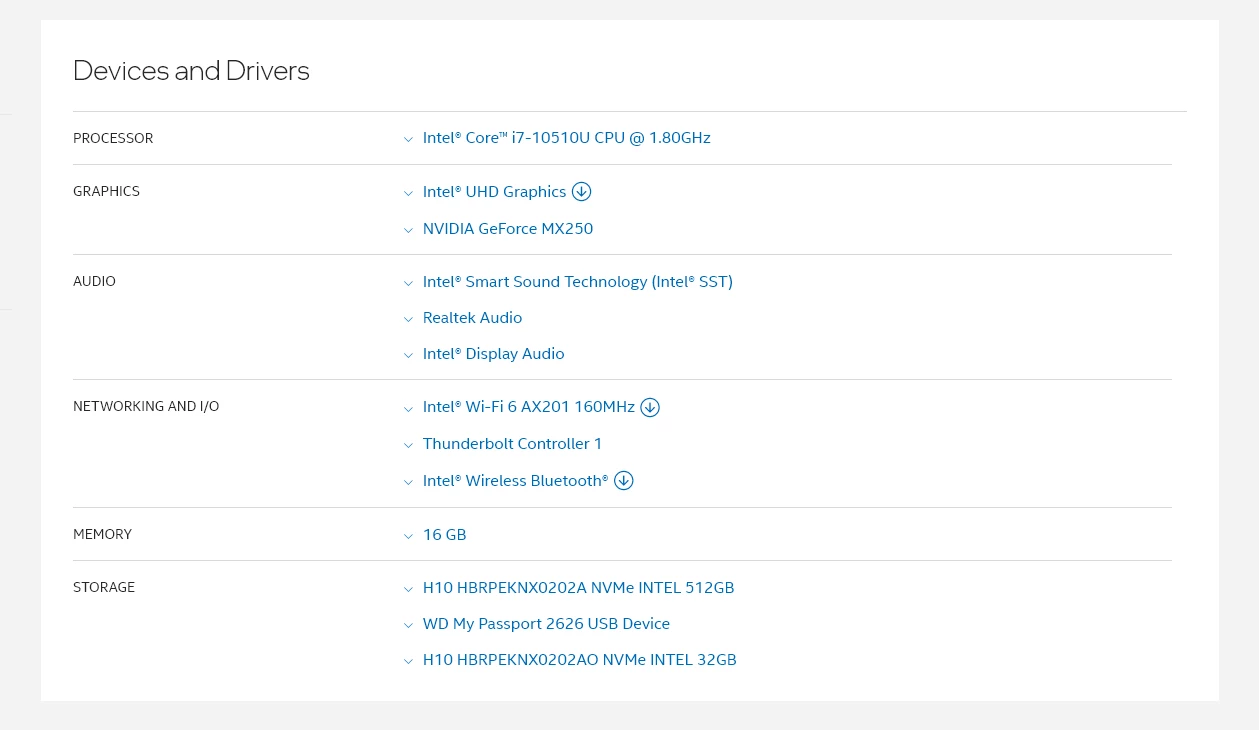Open H10 HBRPEKNX0202AO NVMe INTEL 32GB link
This screenshot has height=730, width=1259.
[x=579, y=660]
